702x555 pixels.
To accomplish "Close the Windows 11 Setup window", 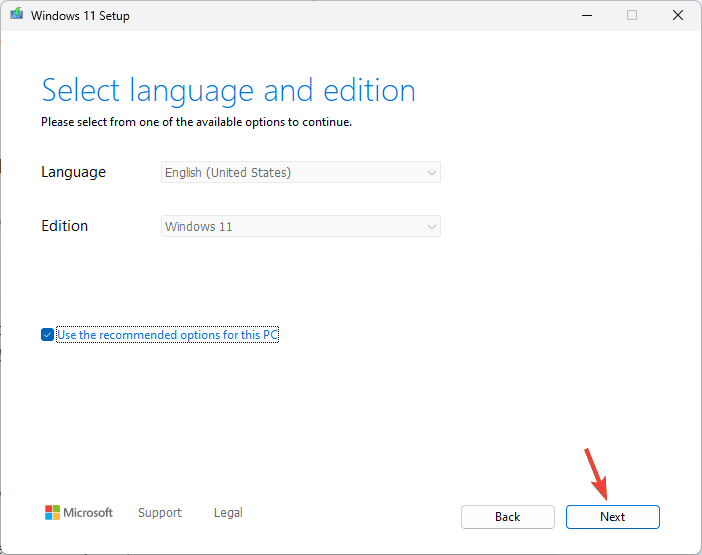I will coord(677,15).
